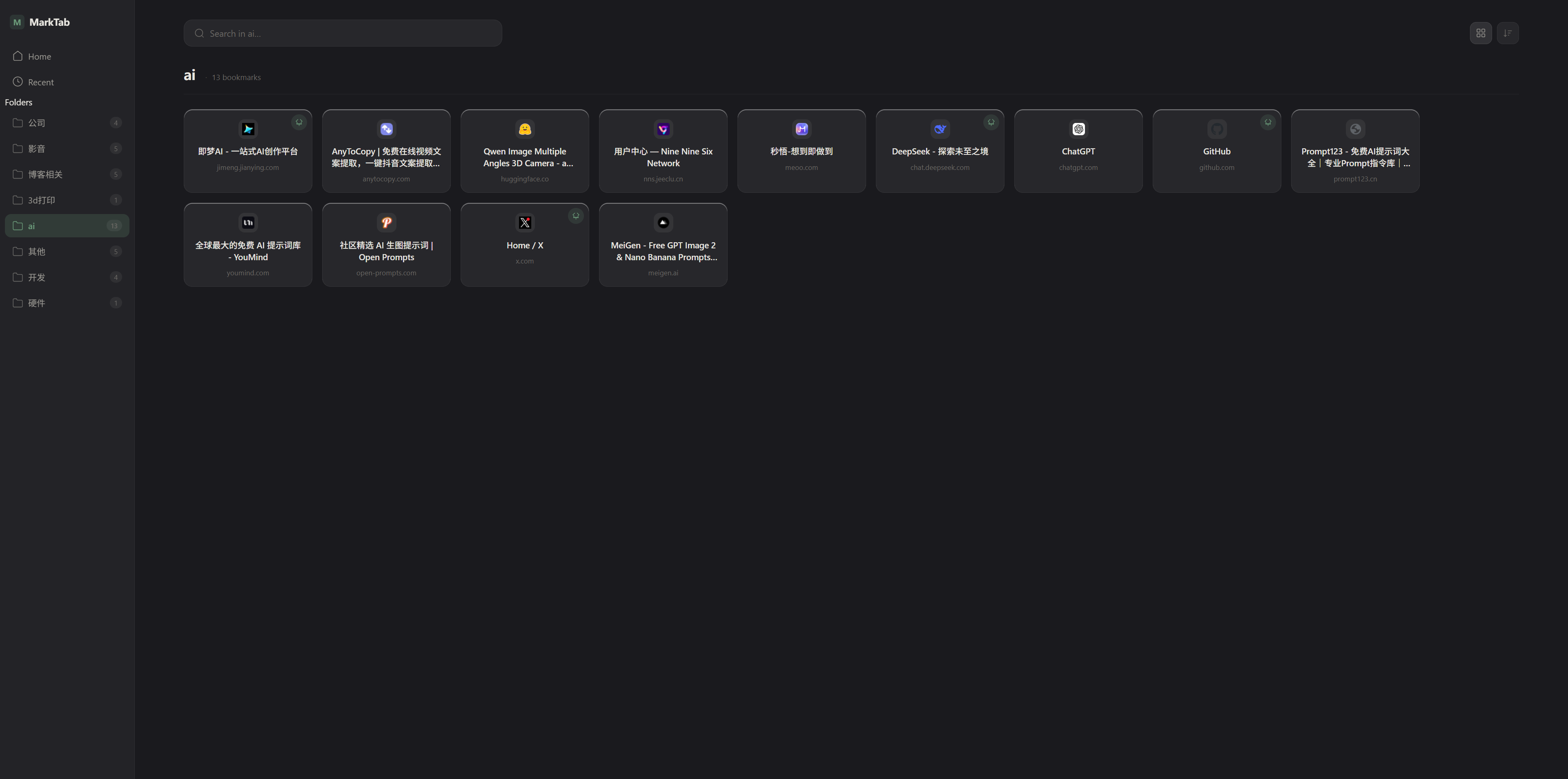Screen dimensions: 1568x779
Task: Click the MarkTab logo icon
Action: tap(17, 22)
